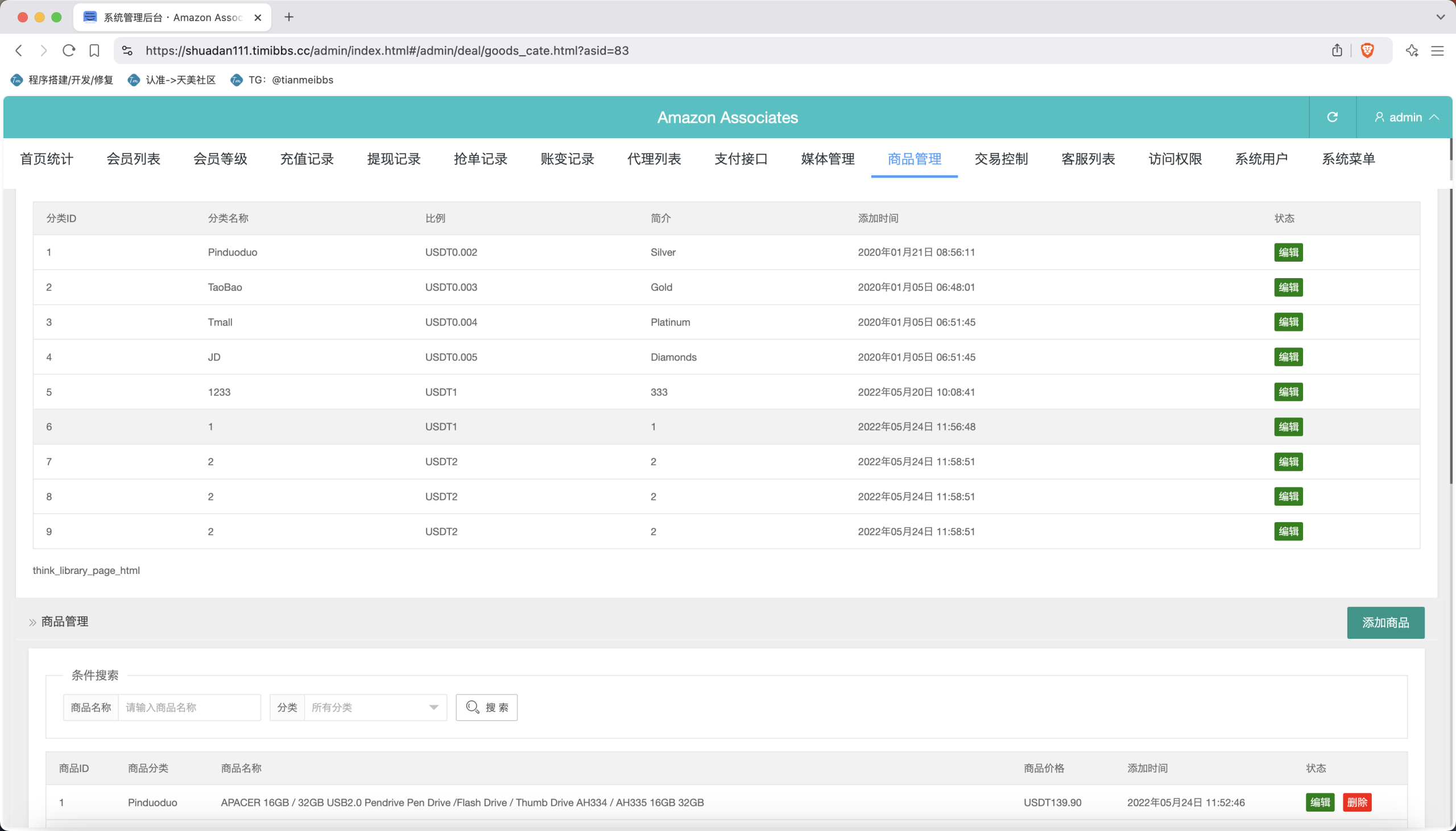The height and width of the screenshot is (831, 1456).
Task: Click the 分类名称 column header
Action: click(228, 218)
